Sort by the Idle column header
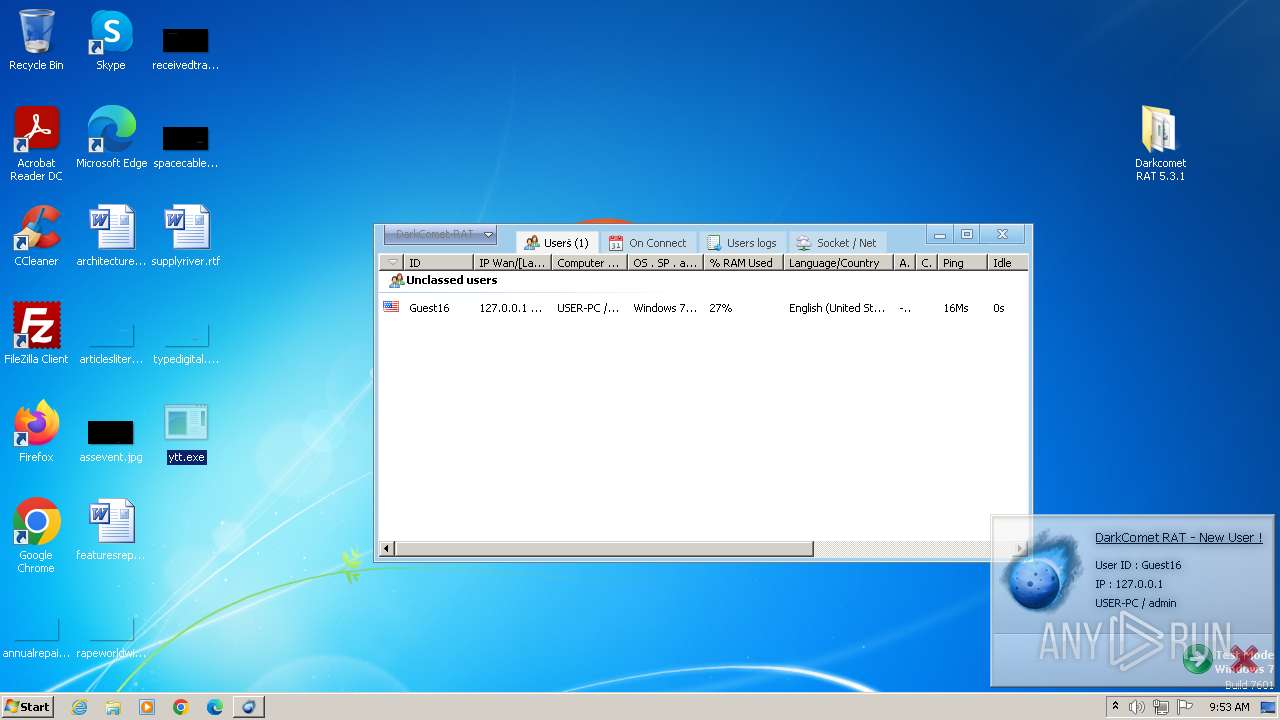The height and width of the screenshot is (720, 1280). (1007, 263)
